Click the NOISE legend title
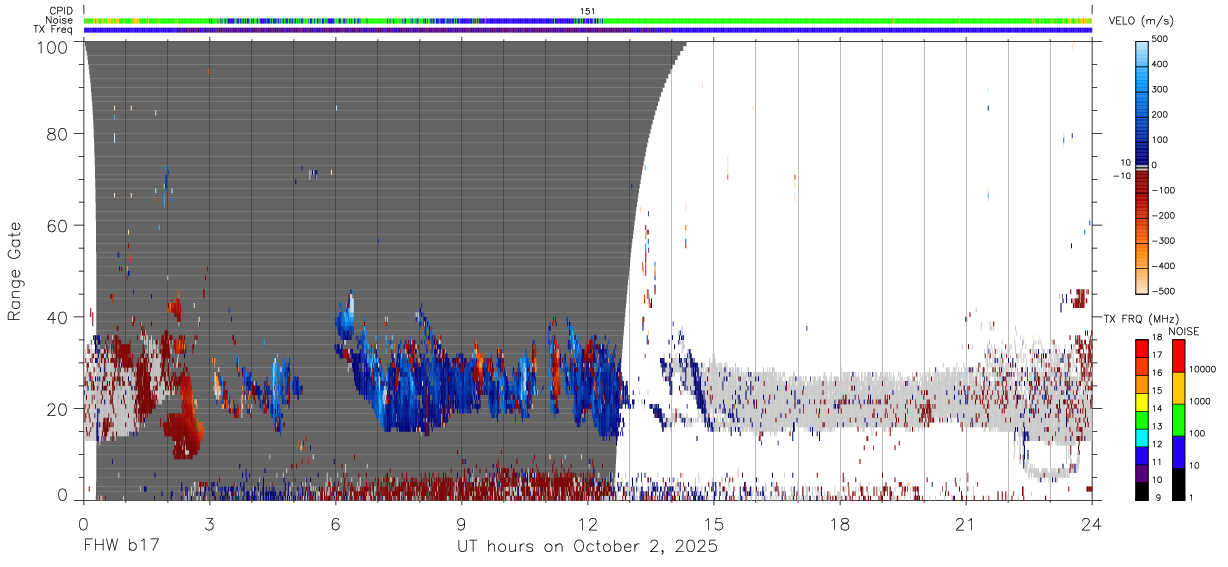1228x567 pixels. pyautogui.click(x=1184, y=331)
